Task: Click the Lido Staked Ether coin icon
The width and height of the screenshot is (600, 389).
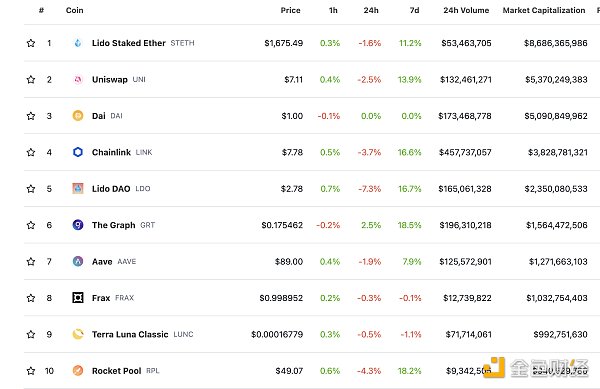Action: coord(78,43)
